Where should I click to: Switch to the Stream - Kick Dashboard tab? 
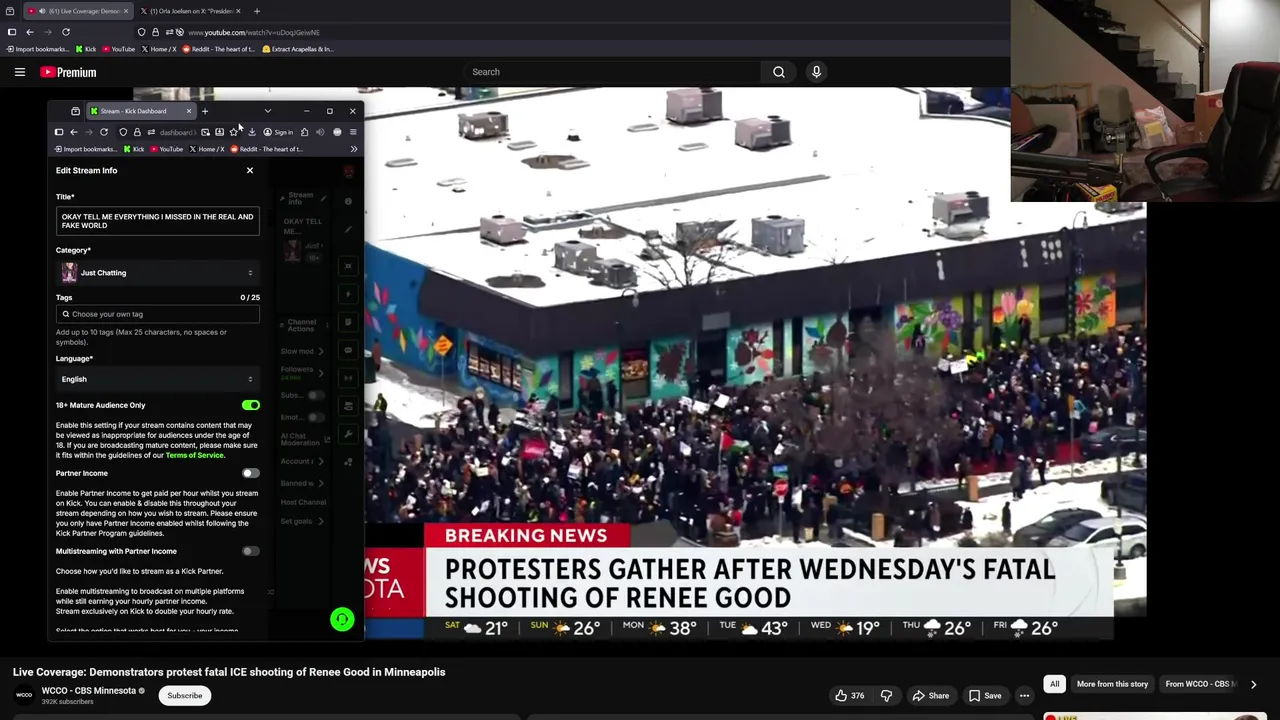click(139, 111)
